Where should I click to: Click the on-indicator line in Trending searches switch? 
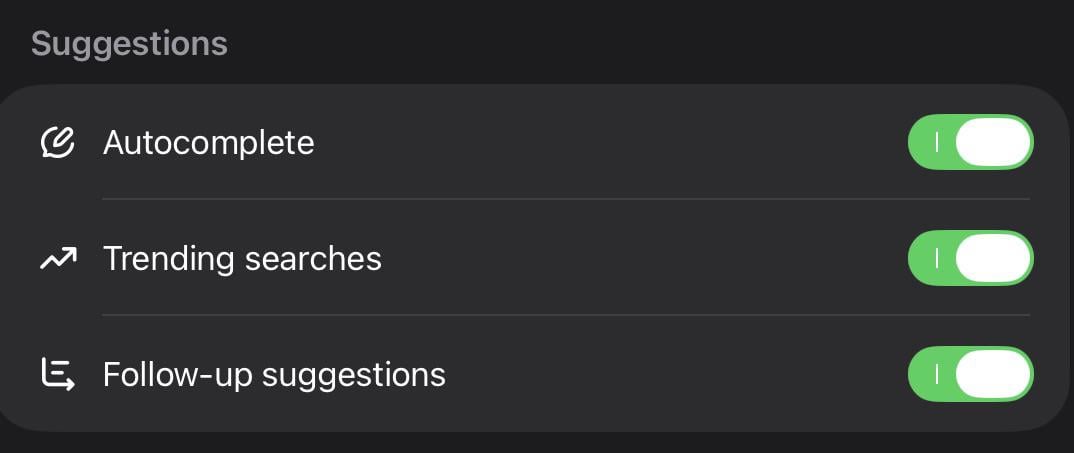tap(937, 259)
